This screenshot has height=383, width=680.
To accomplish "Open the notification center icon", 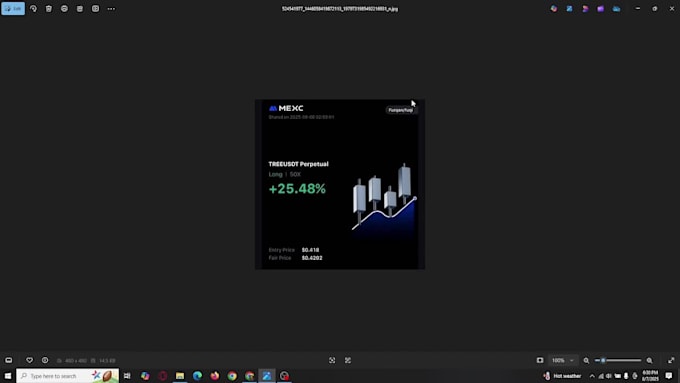I will click(669, 376).
